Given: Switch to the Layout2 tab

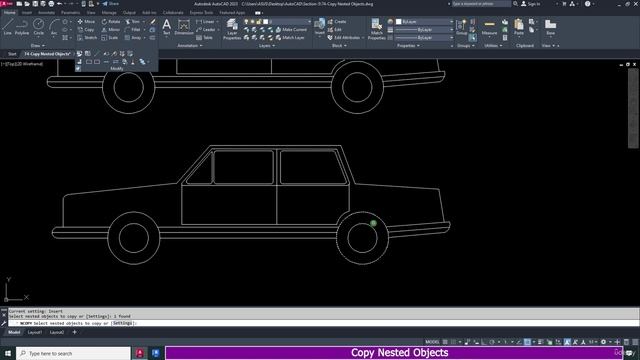Looking at the screenshot, I should click(x=57, y=332).
